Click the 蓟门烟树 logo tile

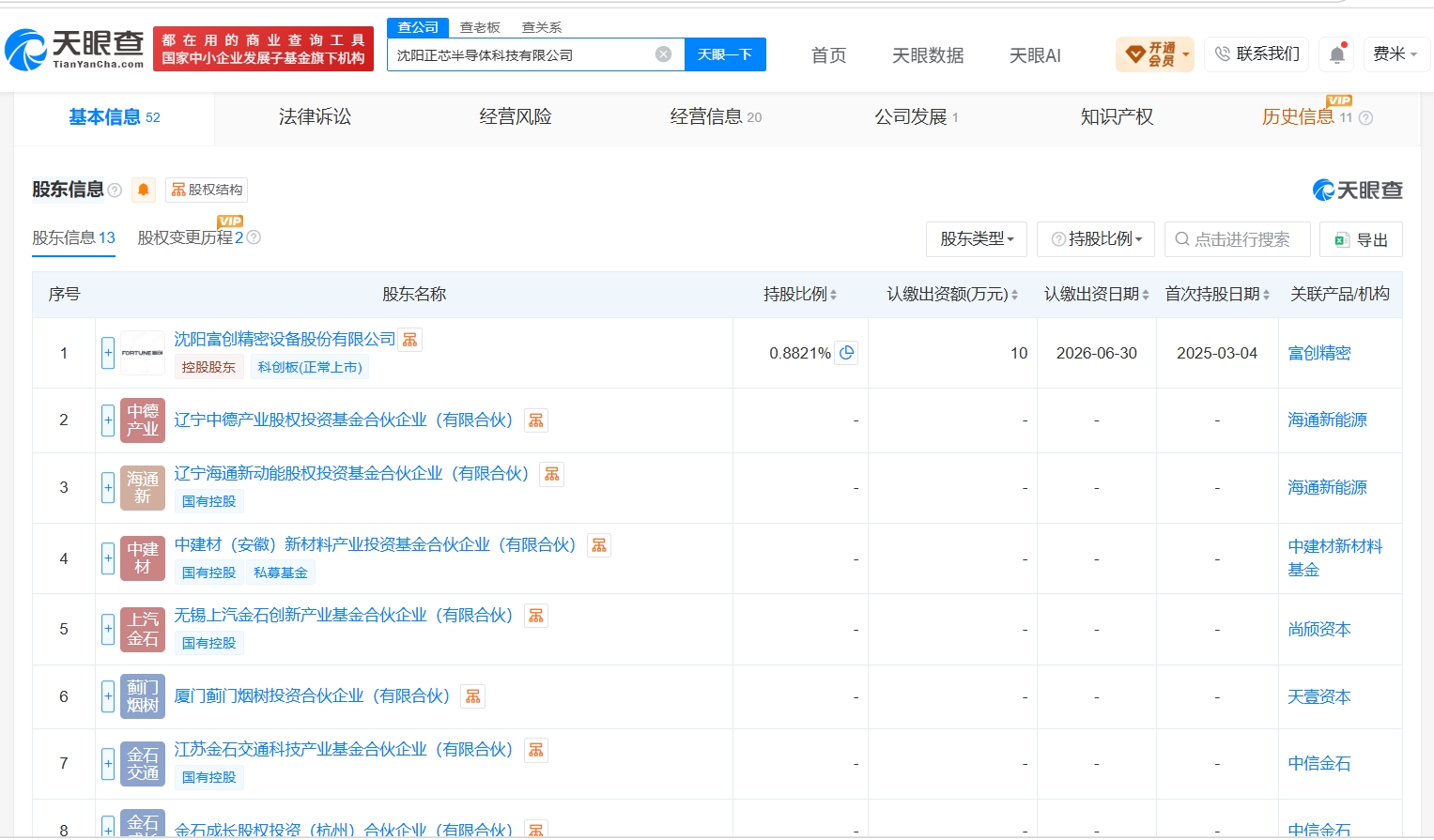click(x=143, y=696)
